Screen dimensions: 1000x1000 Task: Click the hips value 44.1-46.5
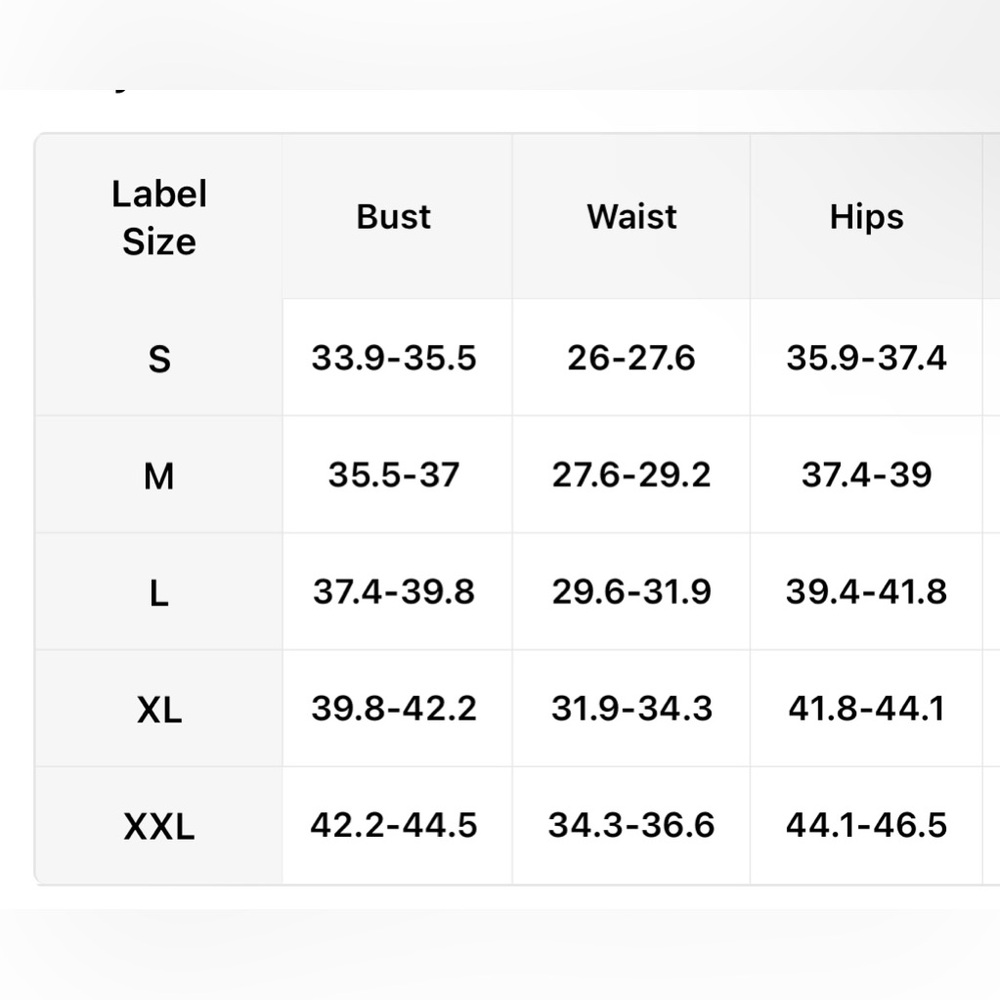[x=866, y=825]
